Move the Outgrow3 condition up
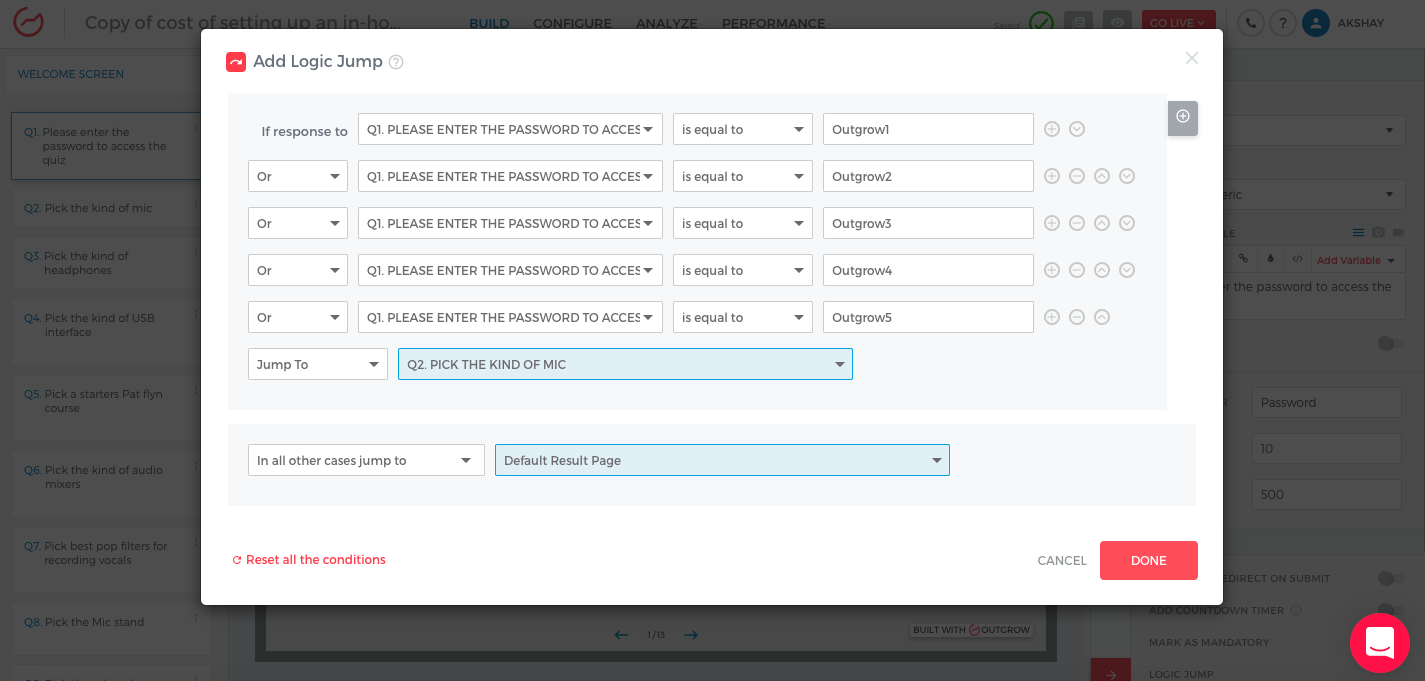 (x=1102, y=223)
